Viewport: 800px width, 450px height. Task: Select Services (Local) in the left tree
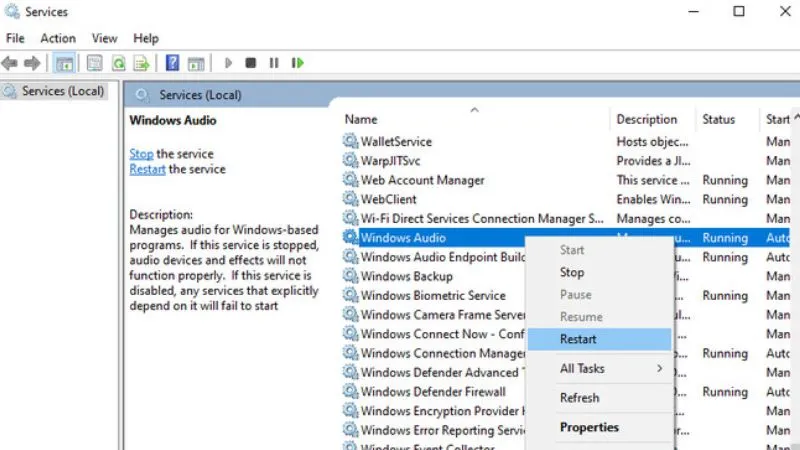[62, 91]
